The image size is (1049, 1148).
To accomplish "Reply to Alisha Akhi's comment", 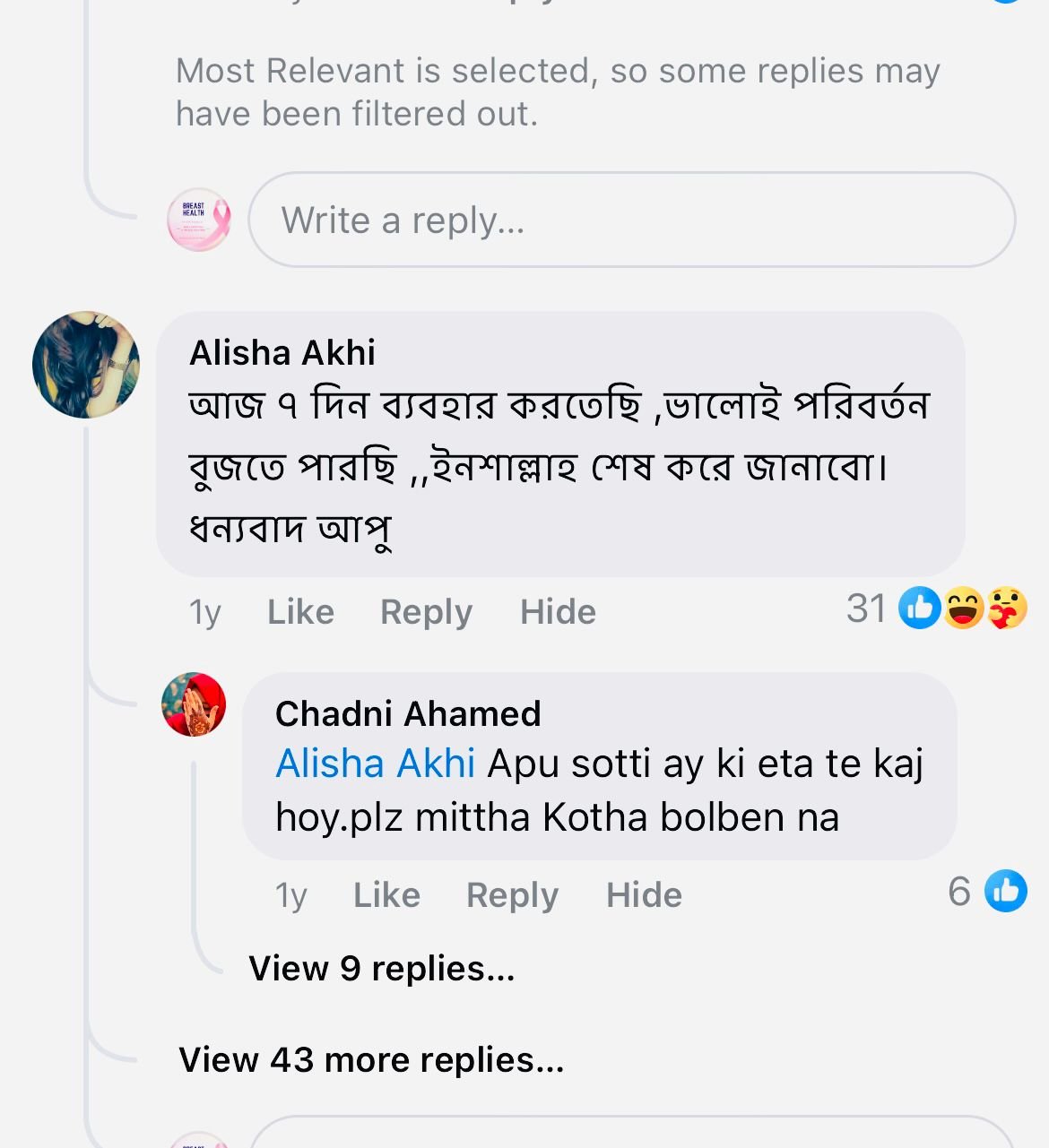I will click(x=426, y=612).
